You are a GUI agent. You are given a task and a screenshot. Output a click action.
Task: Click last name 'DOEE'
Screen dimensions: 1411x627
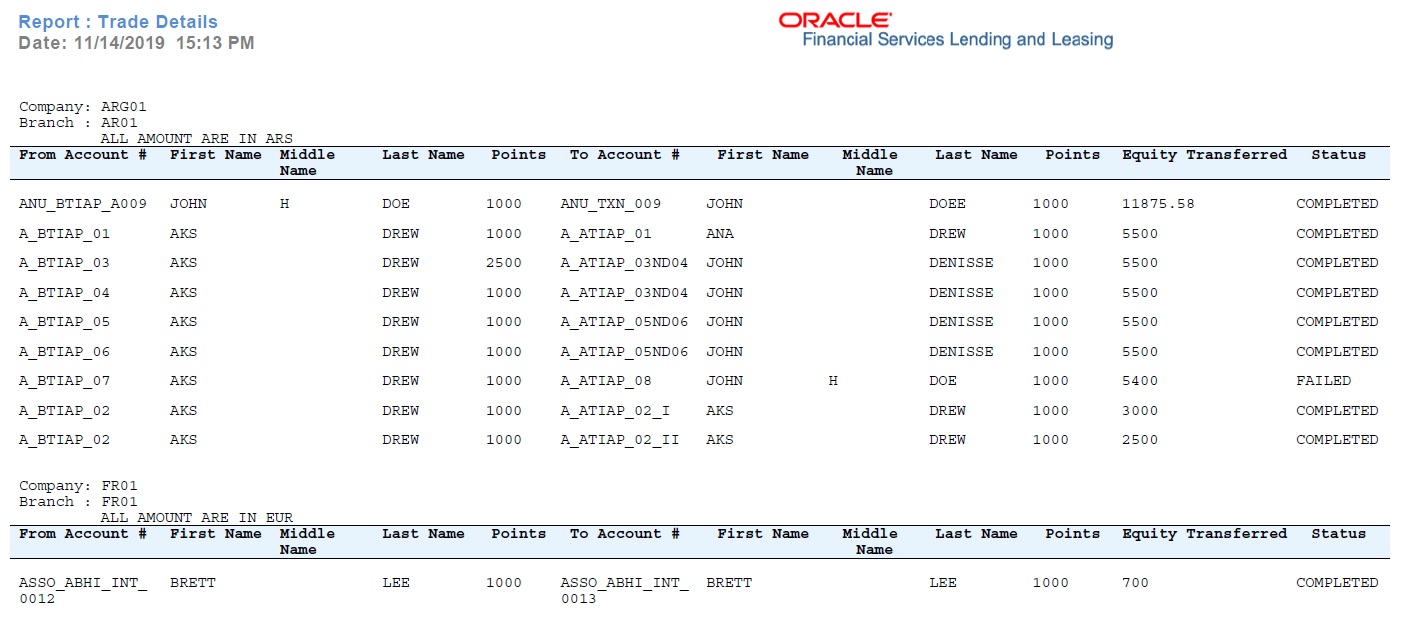(x=947, y=204)
